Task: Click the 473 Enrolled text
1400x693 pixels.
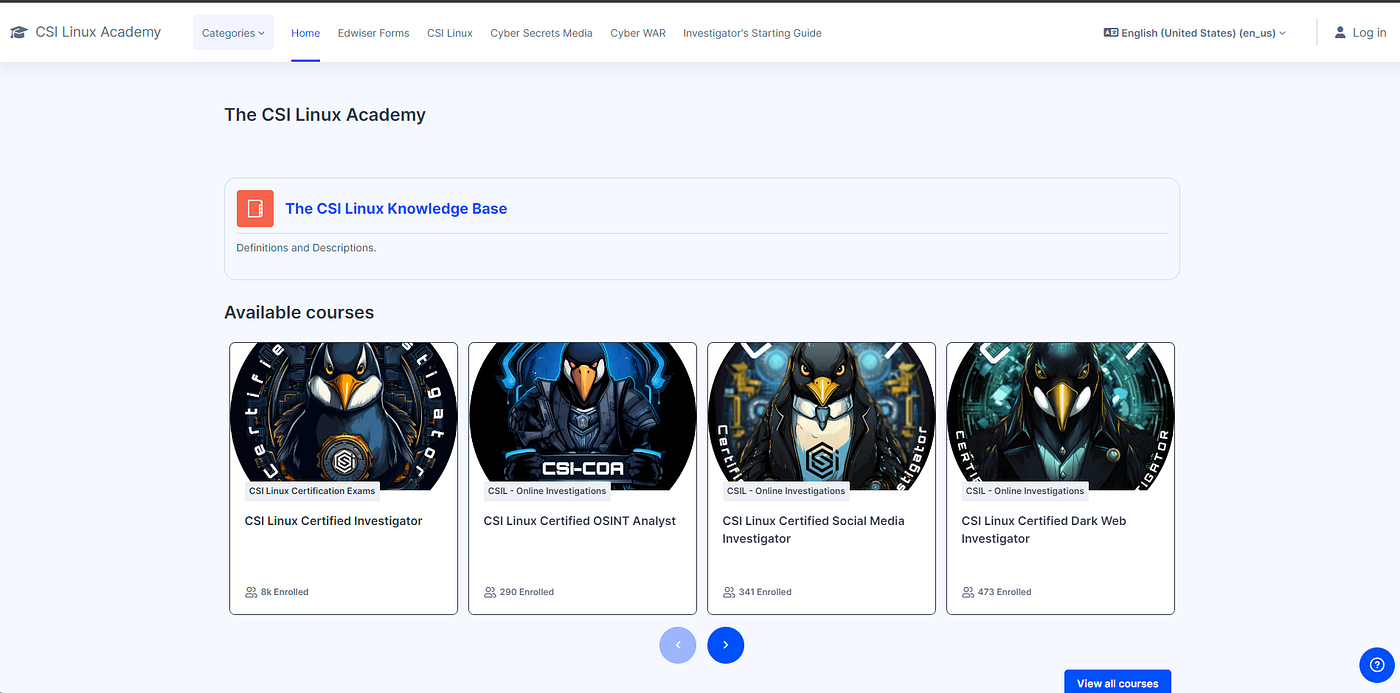Action: 1004,592
